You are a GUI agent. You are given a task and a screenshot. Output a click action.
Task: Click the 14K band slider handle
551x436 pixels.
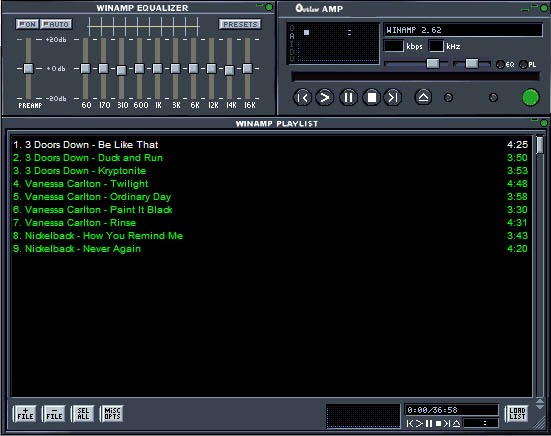pyautogui.click(x=229, y=71)
